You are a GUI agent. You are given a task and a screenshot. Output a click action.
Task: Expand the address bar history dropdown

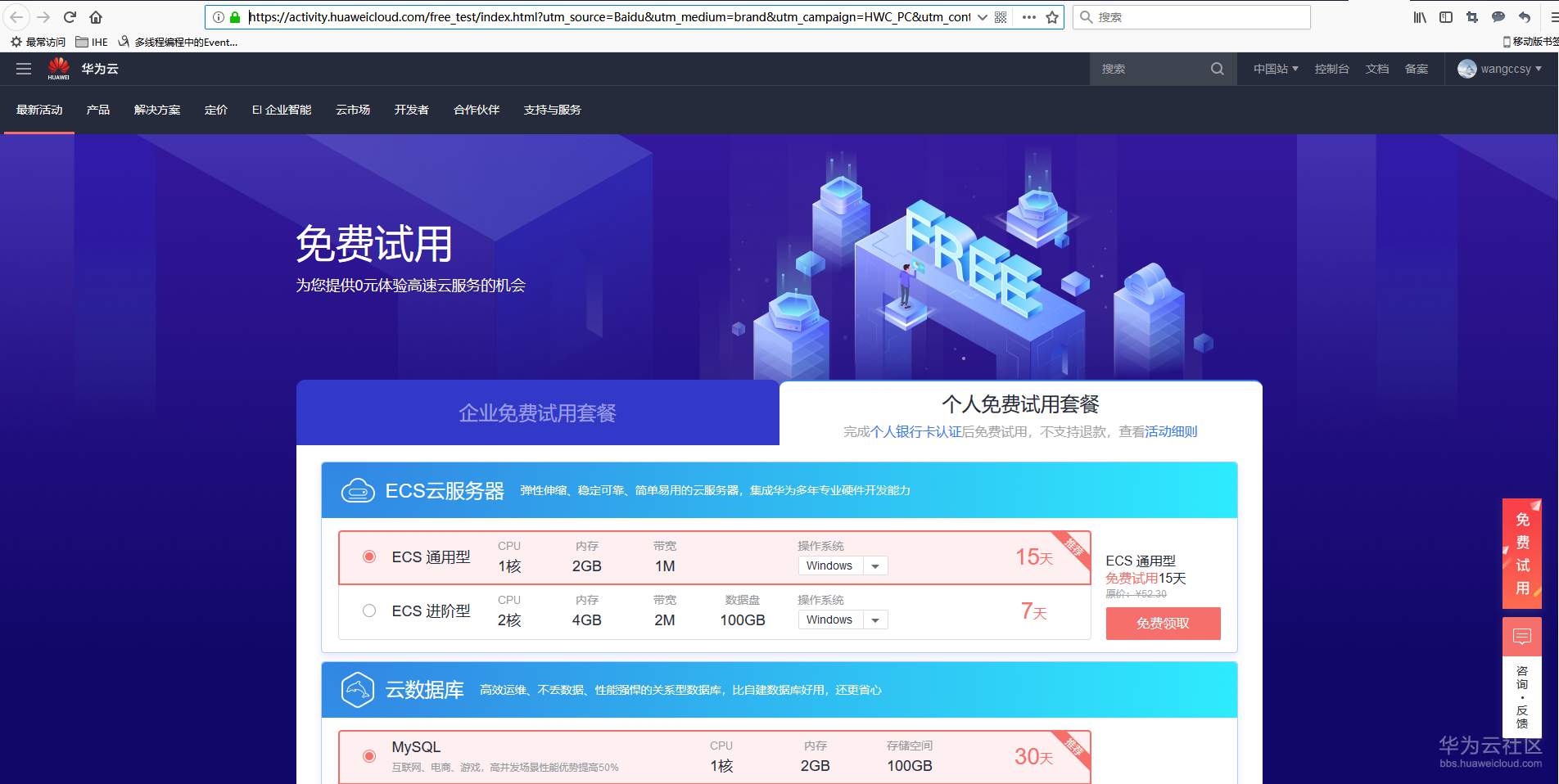(x=982, y=17)
